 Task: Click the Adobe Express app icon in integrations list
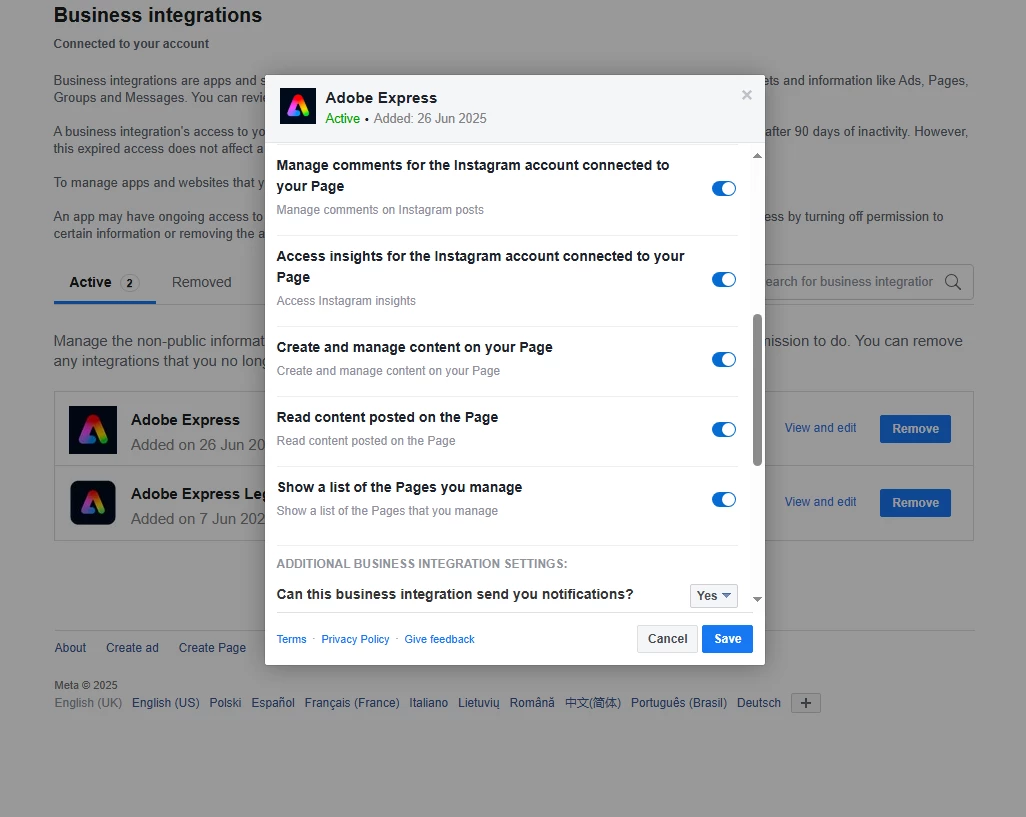tap(93, 430)
